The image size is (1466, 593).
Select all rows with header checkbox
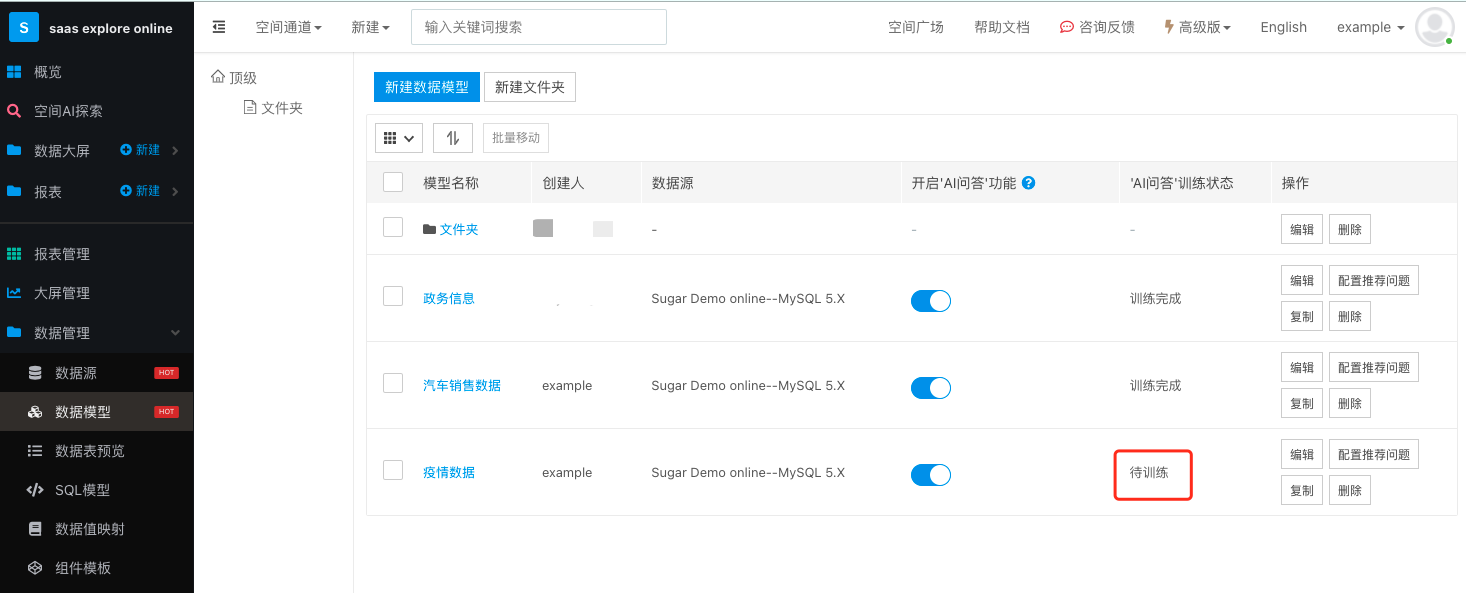click(x=393, y=182)
